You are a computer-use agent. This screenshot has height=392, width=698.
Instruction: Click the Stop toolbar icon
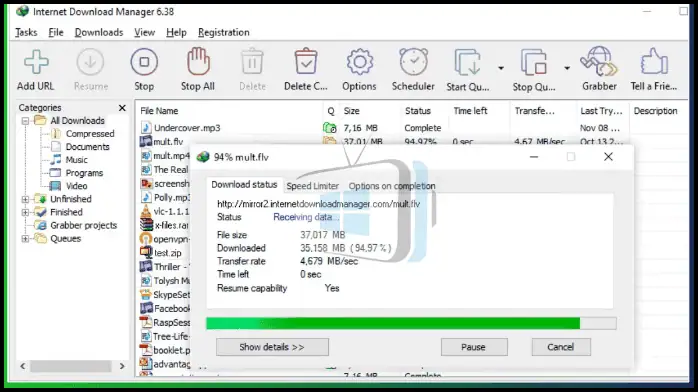pos(144,62)
